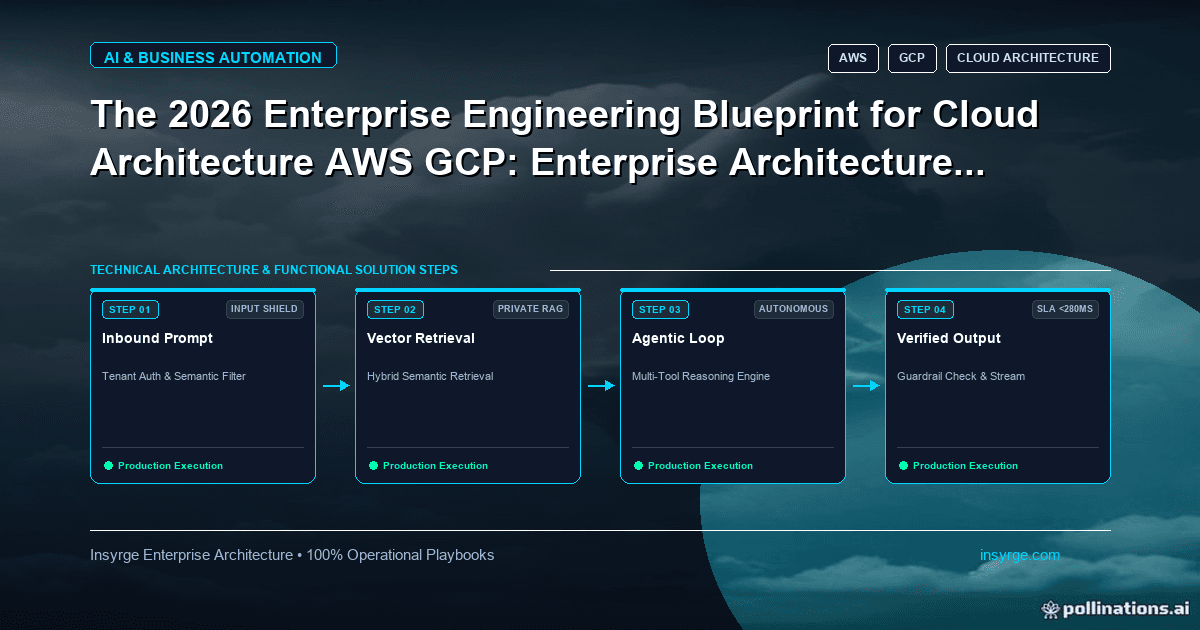The image size is (1200, 630).
Task: Click green status dot in Inbound Prompt card
Action: coord(108,466)
